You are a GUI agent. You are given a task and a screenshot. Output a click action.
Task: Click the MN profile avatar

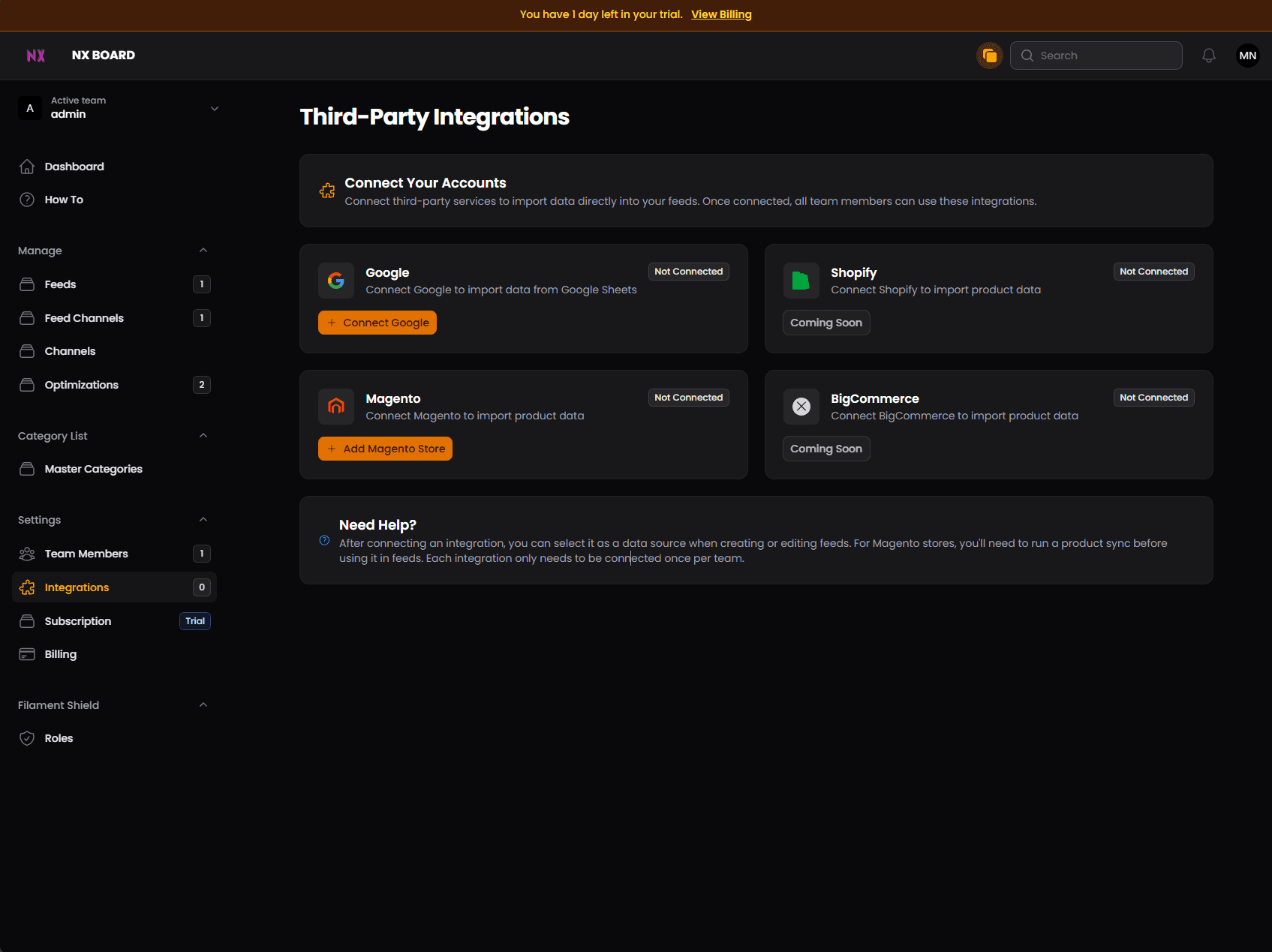(x=1247, y=55)
